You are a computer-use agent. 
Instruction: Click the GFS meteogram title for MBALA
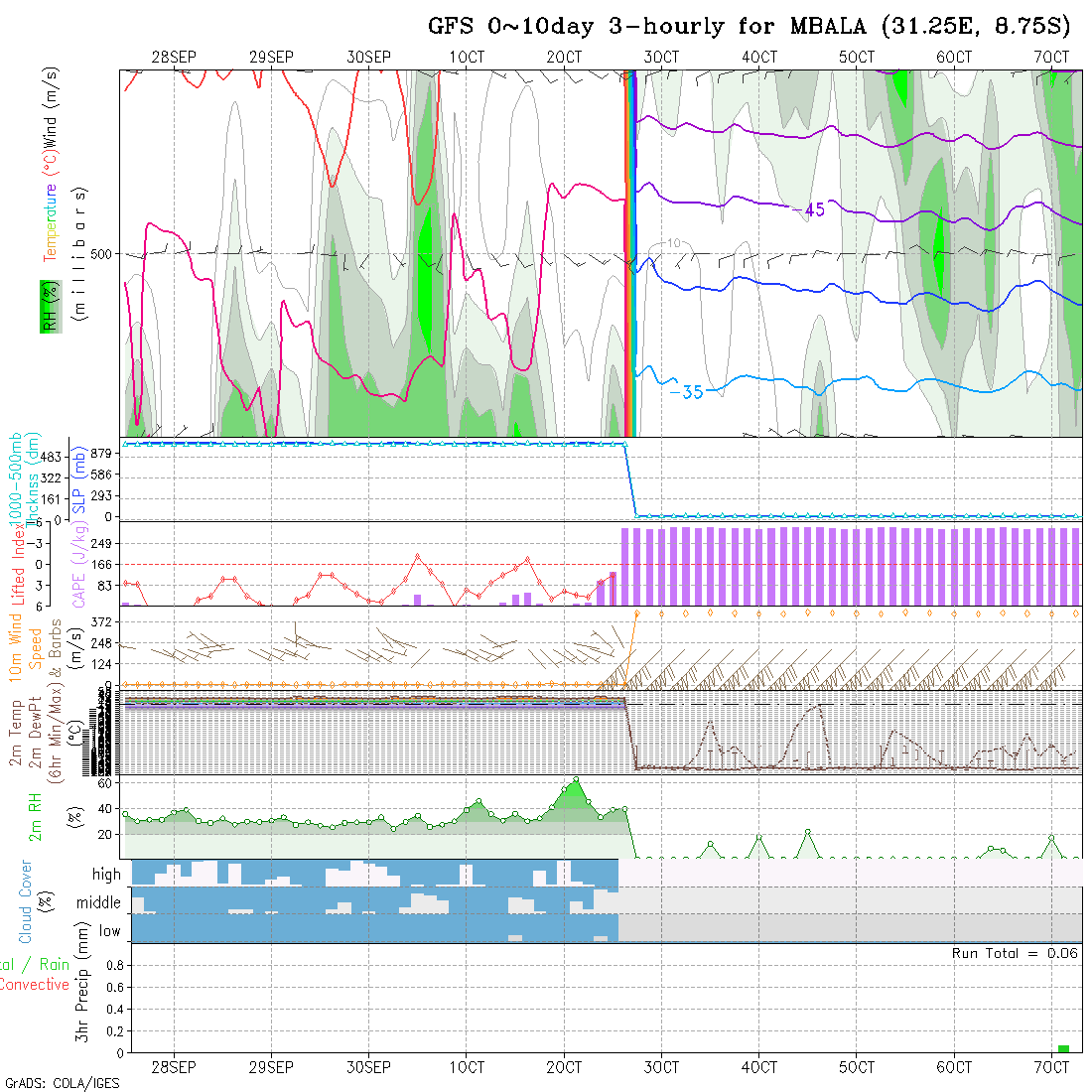(x=749, y=25)
